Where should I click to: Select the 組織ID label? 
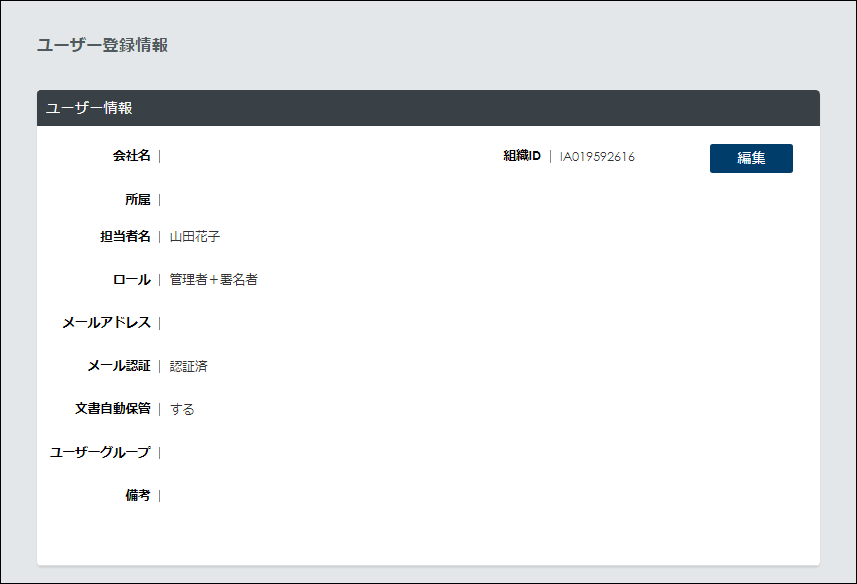(x=521, y=157)
